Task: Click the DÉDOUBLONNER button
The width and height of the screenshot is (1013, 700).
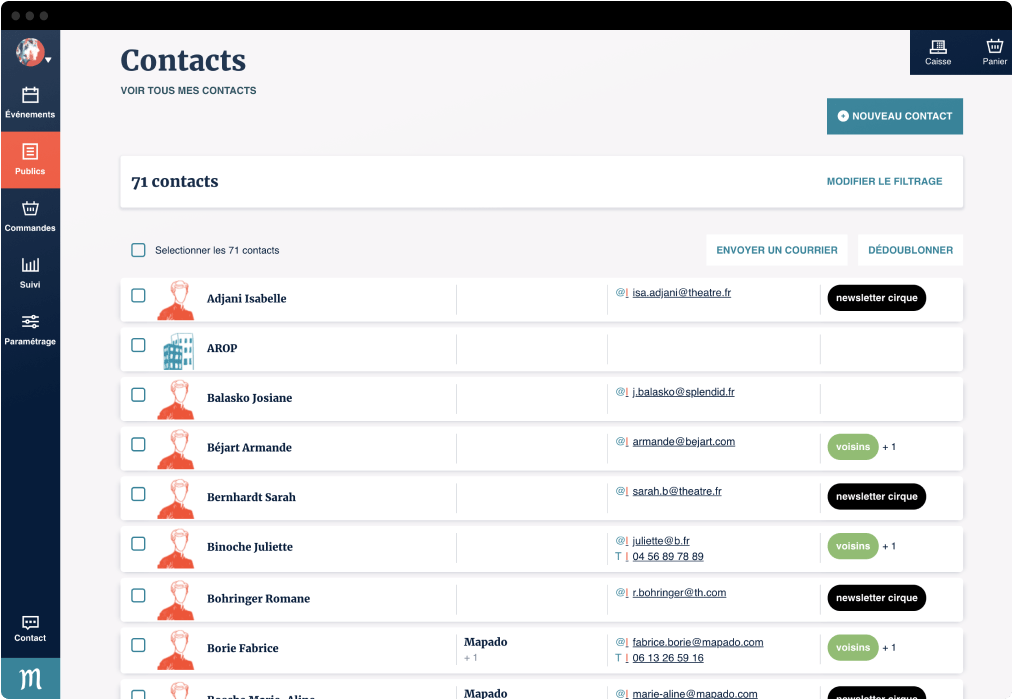Action: tap(910, 249)
